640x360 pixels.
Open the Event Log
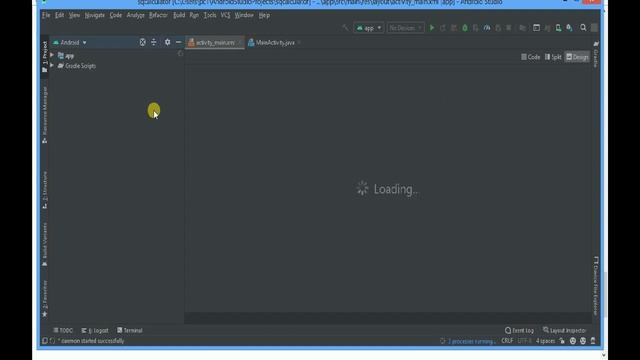point(520,330)
